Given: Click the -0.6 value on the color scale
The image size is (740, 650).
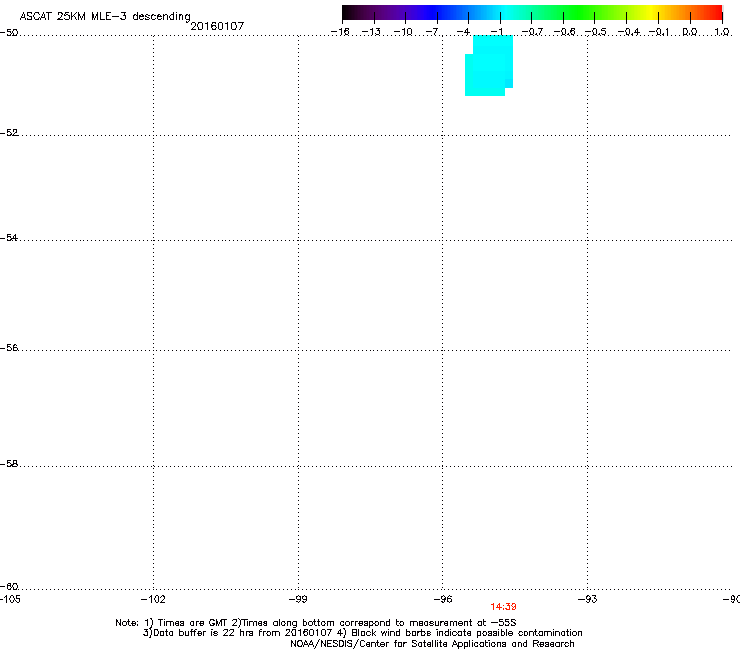Looking at the screenshot, I should (564, 32).
